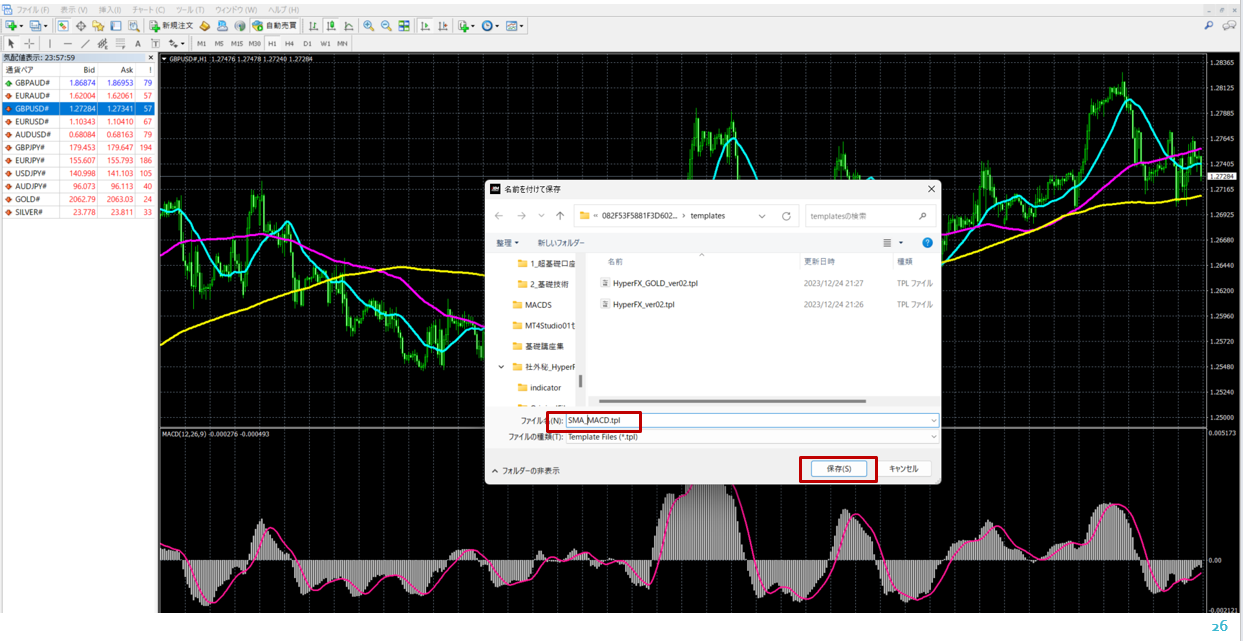Click the キャンセル cancel button
This screenshot has height=641, width=1243.
coord(903,469)
